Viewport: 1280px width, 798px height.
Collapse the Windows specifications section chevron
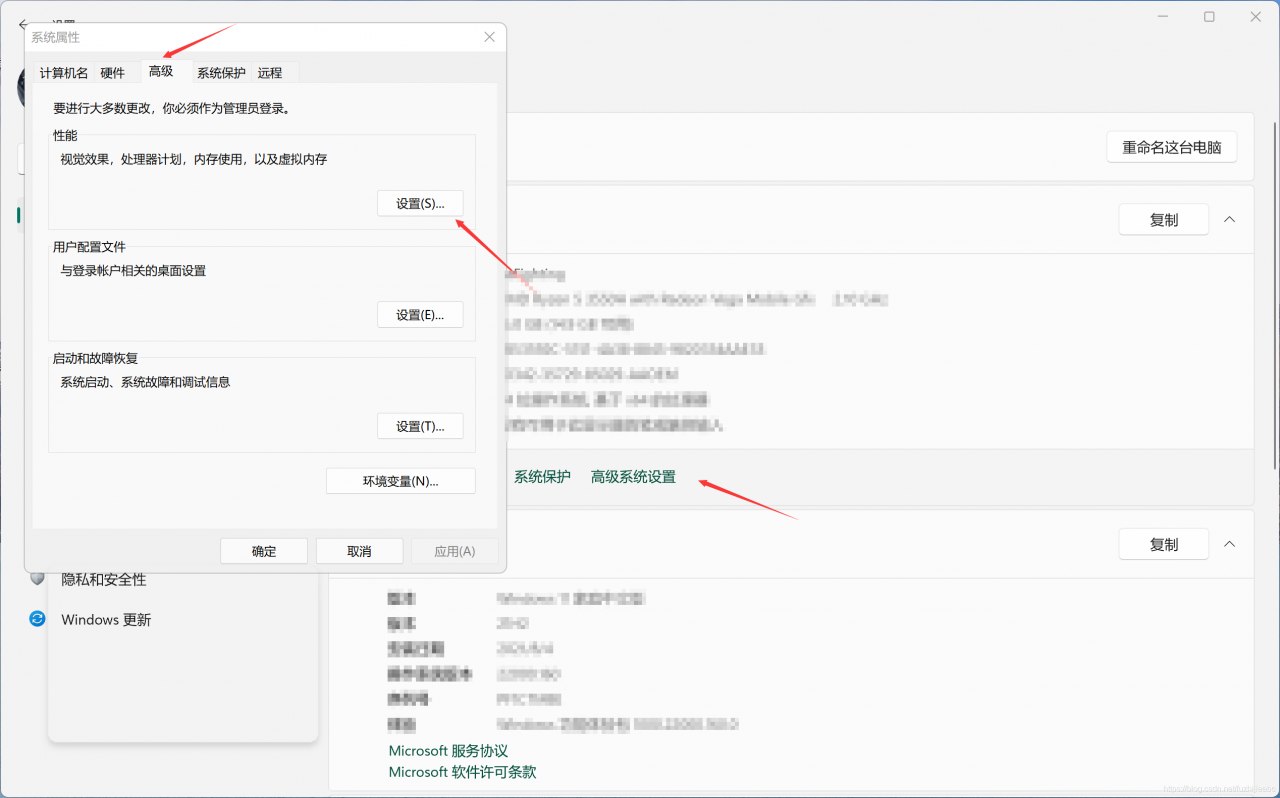coord(1230,545)
